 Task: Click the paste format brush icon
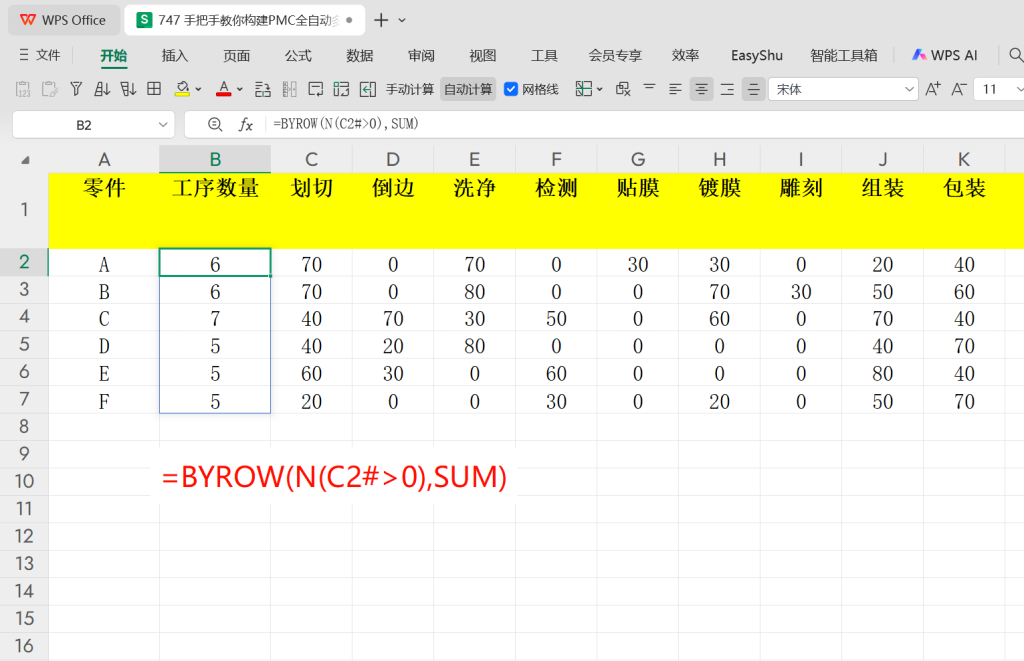click(x=50, y=89)
